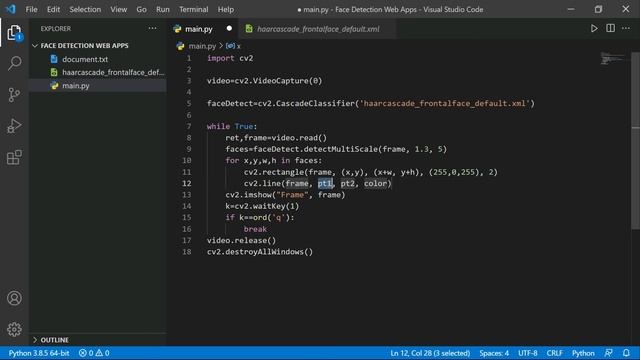Open the View menu
Image resolution: width=640 pixels, height=360 pixels.
(x=118, y=9)
